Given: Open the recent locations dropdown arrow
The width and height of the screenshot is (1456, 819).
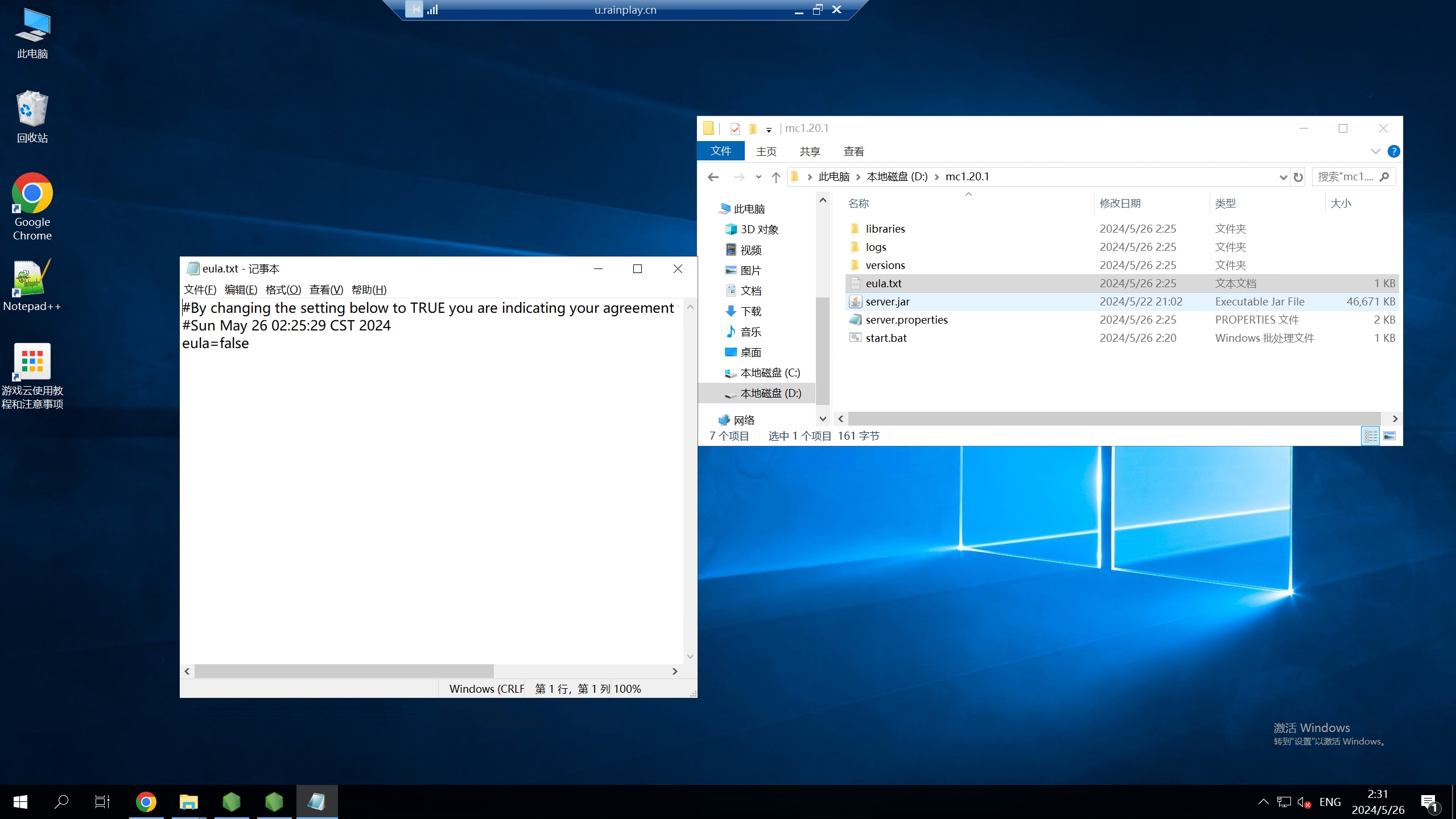Looking at the screenshot, I should [758, 177].
